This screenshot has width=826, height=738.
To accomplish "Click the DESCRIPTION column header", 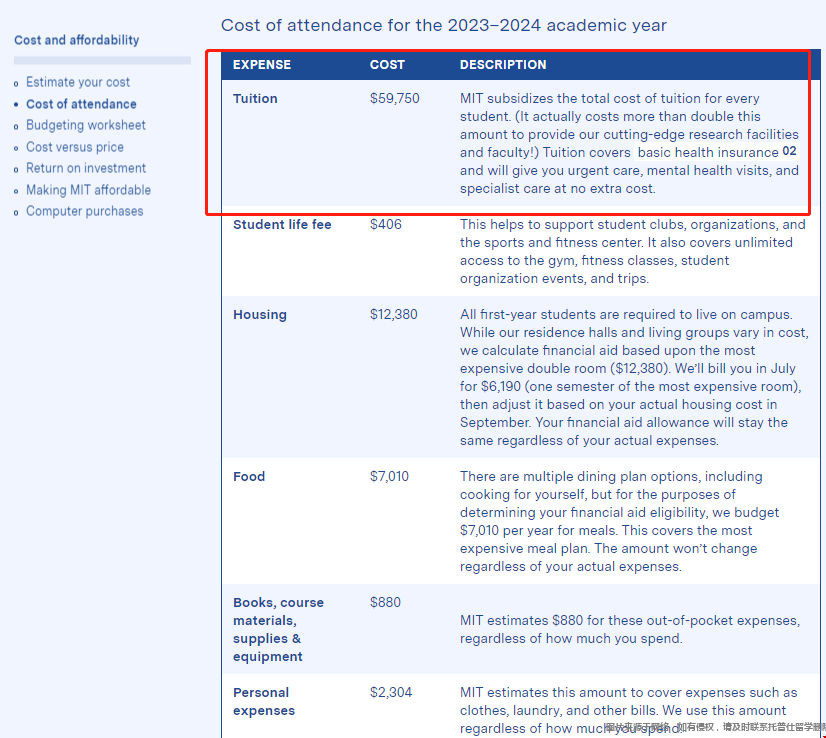I will 503,65.
